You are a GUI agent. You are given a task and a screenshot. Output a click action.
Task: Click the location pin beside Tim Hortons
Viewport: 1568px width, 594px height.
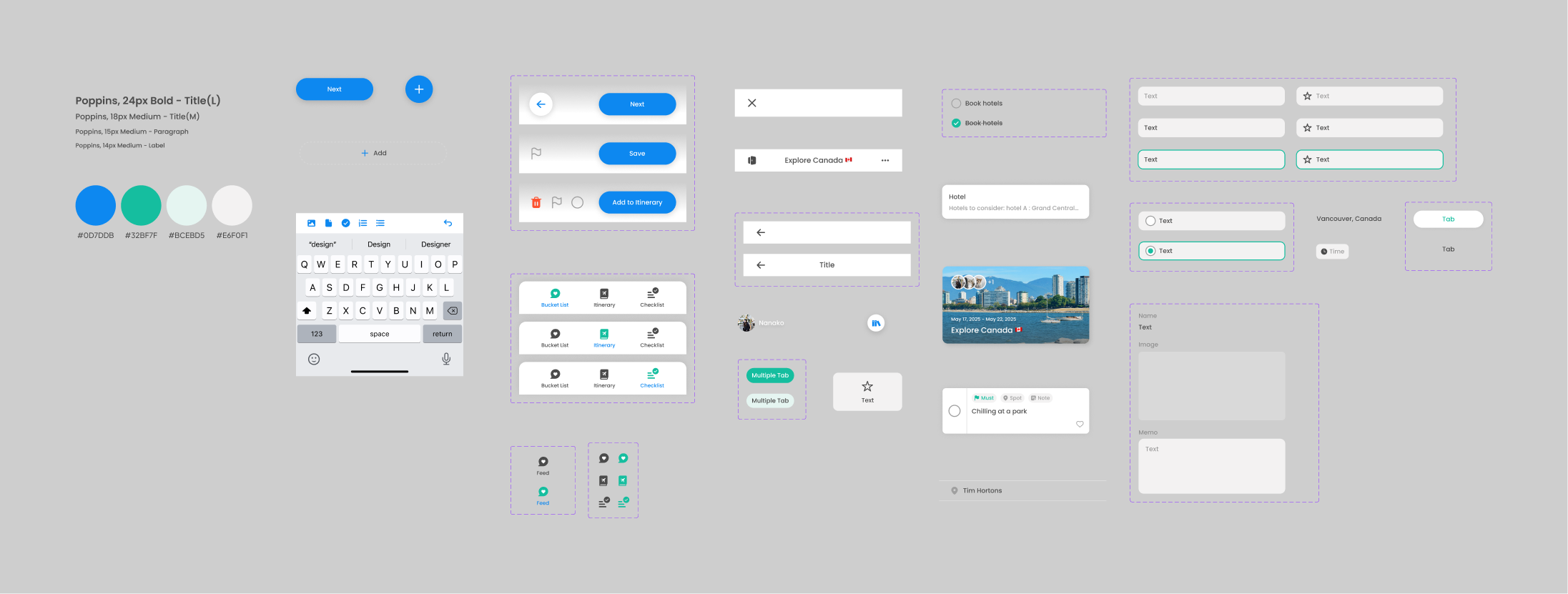point(955,490)
